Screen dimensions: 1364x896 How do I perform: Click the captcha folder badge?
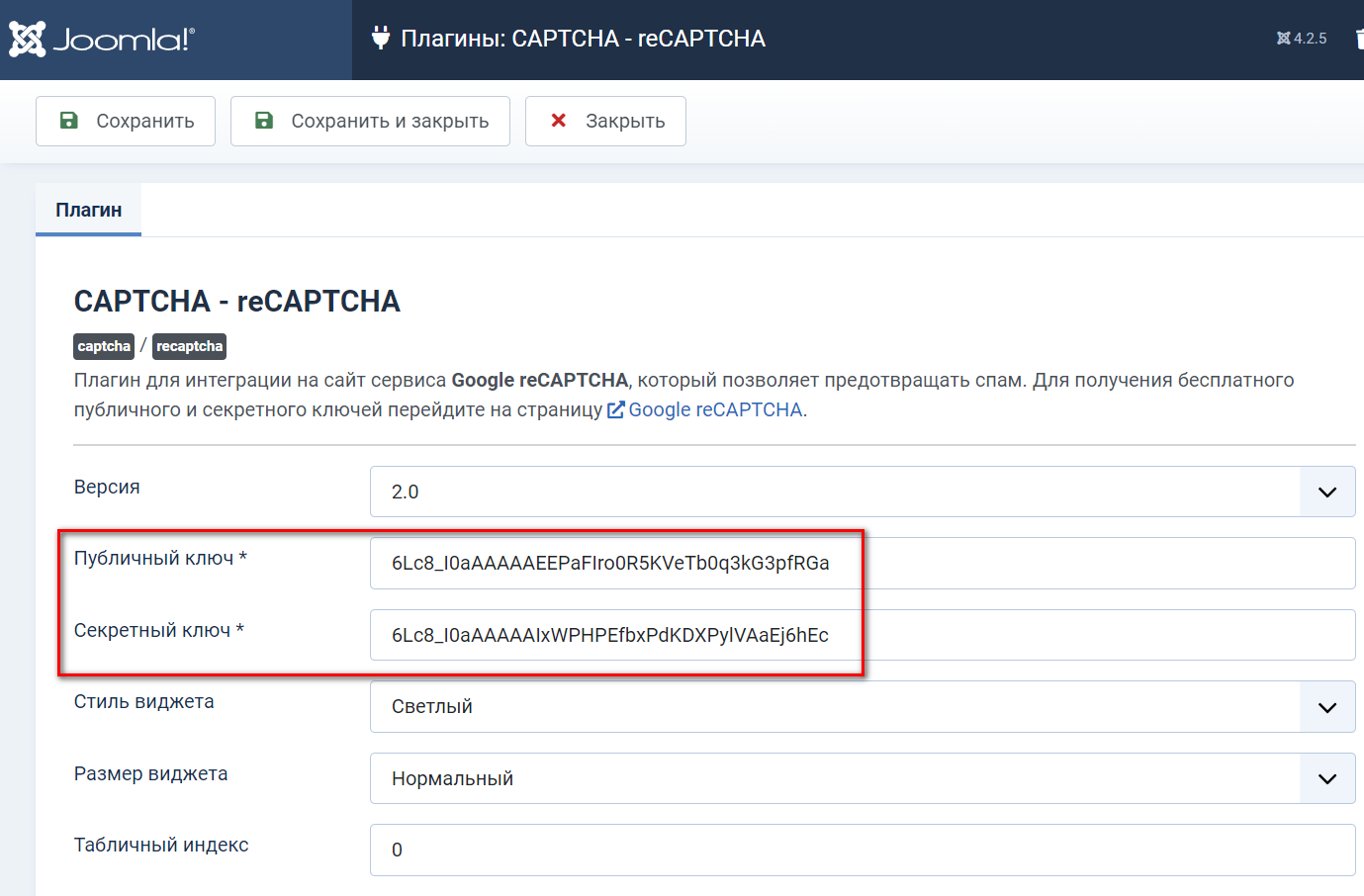[x=104, y=346]
